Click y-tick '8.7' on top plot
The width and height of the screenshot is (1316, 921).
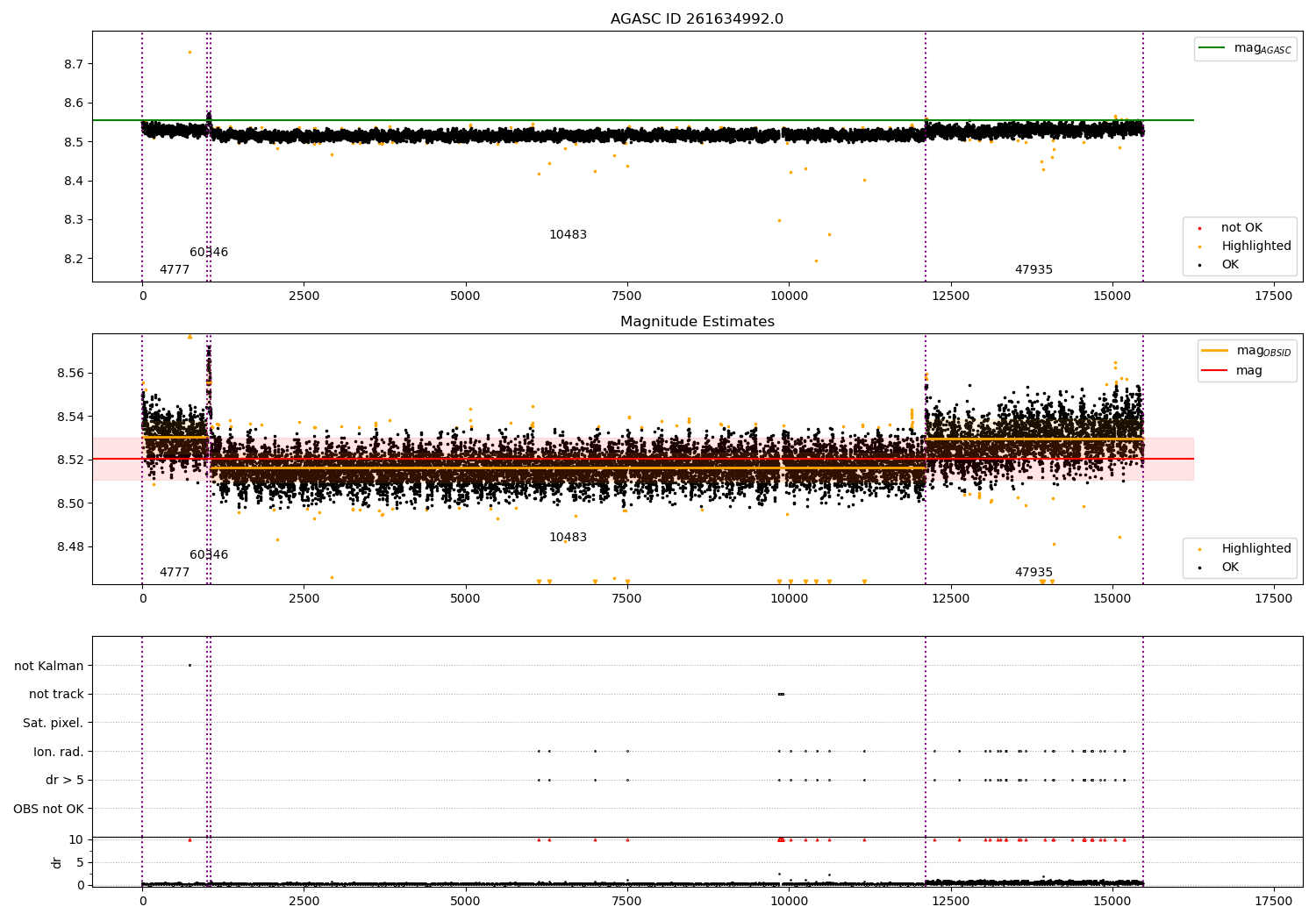click(x=74, y=64)
